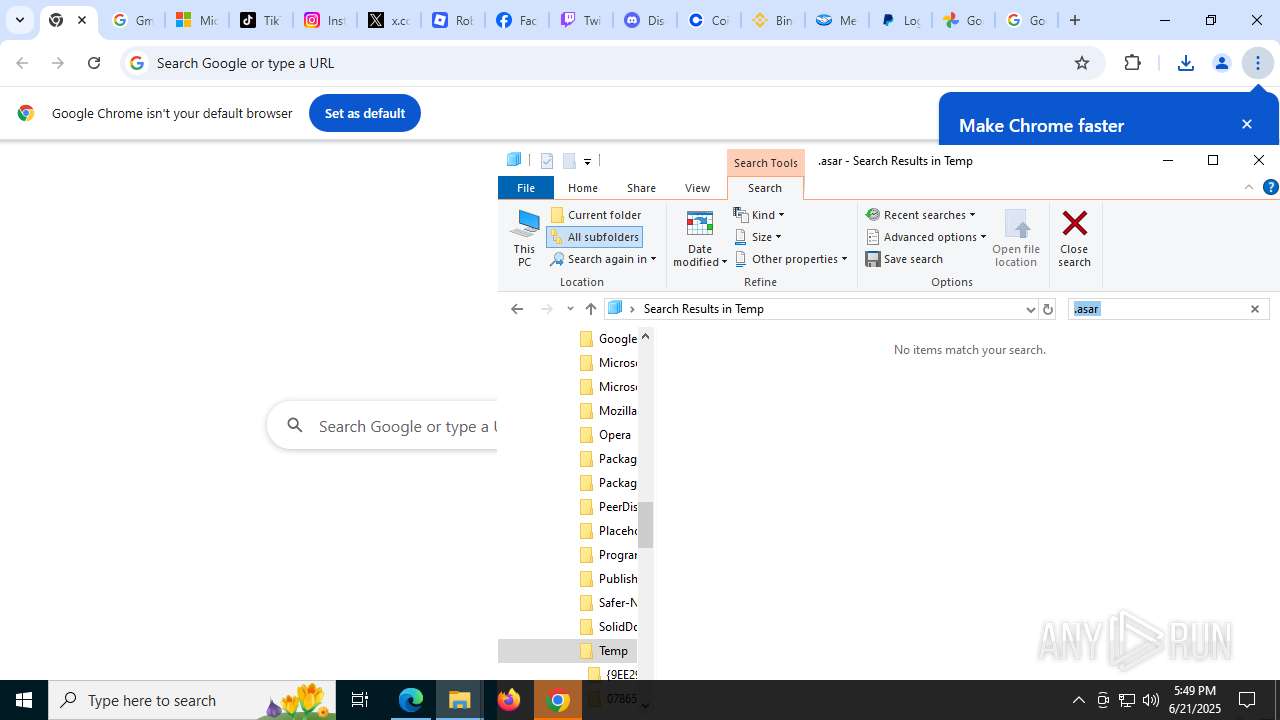Refresh Explorer search results
This screenshot has height=720, width=1280.
tap(1048, 309)
